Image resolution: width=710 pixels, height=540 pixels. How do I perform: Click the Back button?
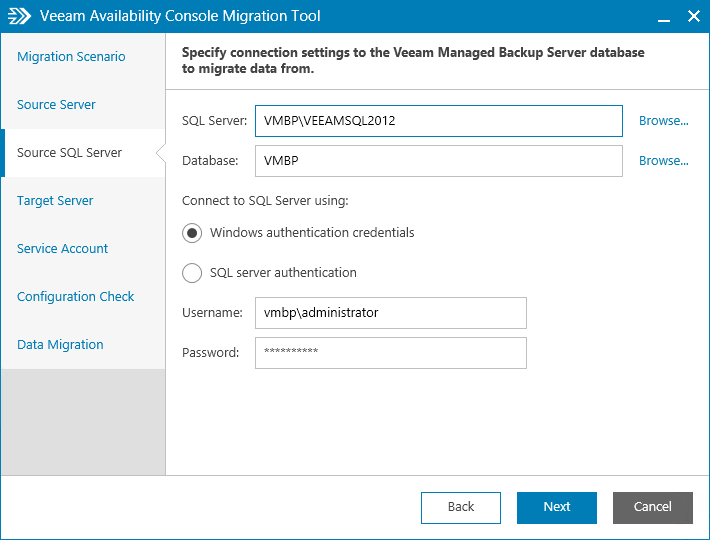click(x=461, y=507)
